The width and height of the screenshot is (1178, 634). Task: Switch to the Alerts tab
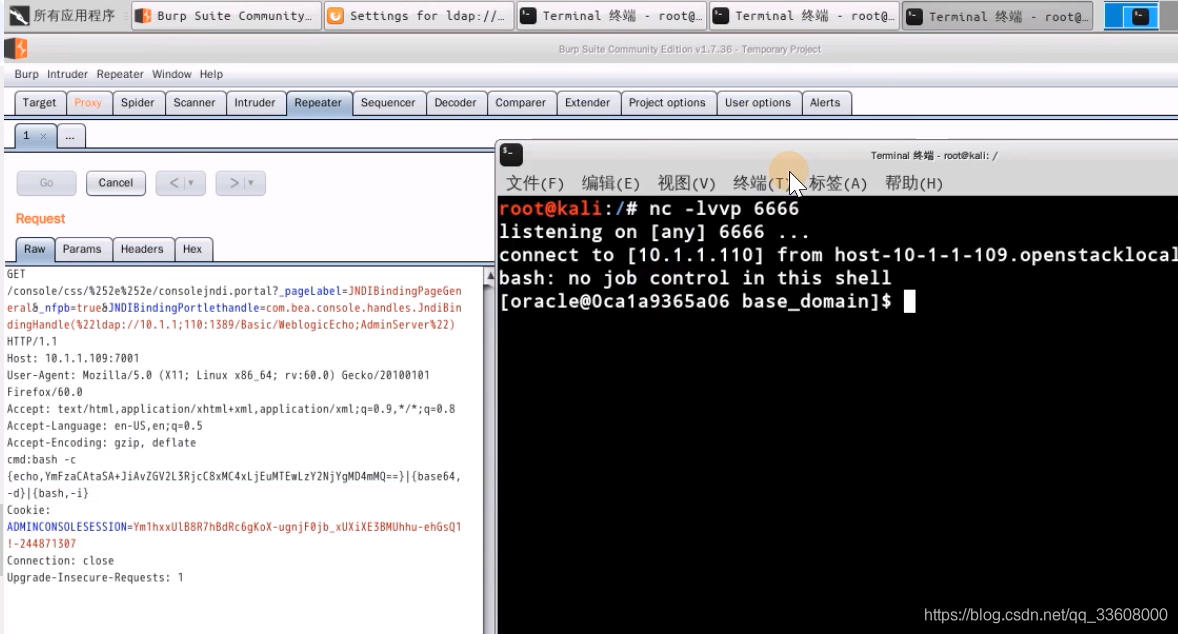825,103
